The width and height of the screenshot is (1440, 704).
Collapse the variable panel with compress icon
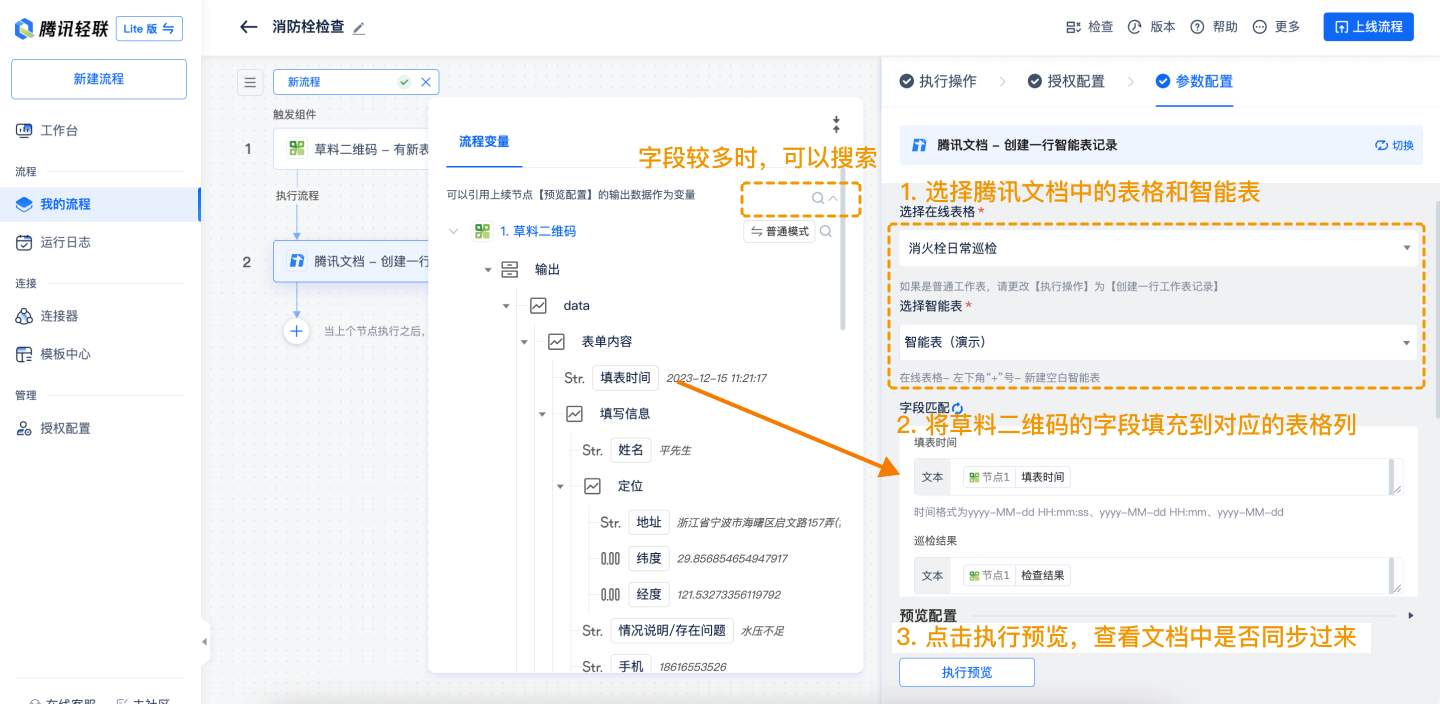[836, 125]
